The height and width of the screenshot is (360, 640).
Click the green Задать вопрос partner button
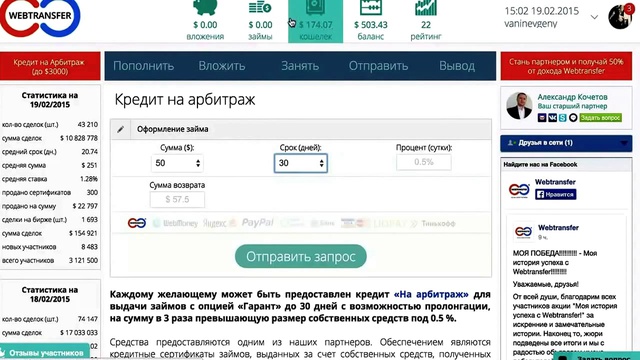(600, 118)
